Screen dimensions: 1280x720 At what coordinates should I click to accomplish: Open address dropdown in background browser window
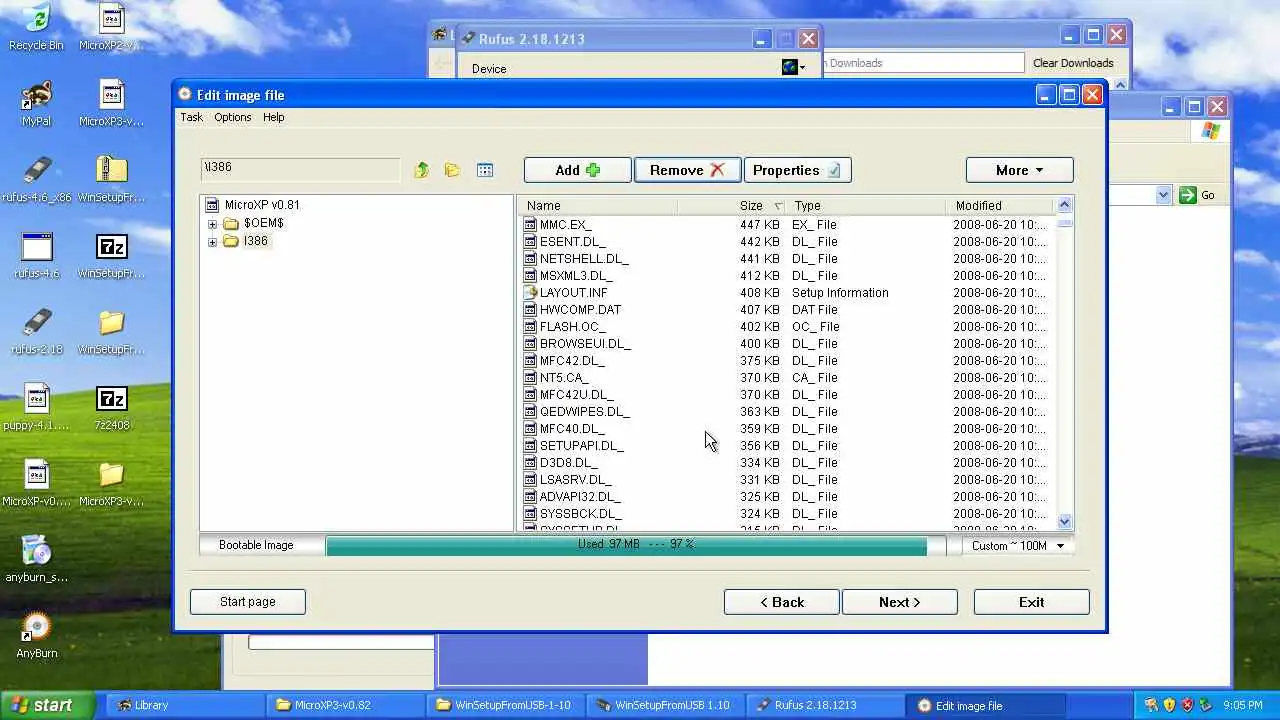point(1163,195)
